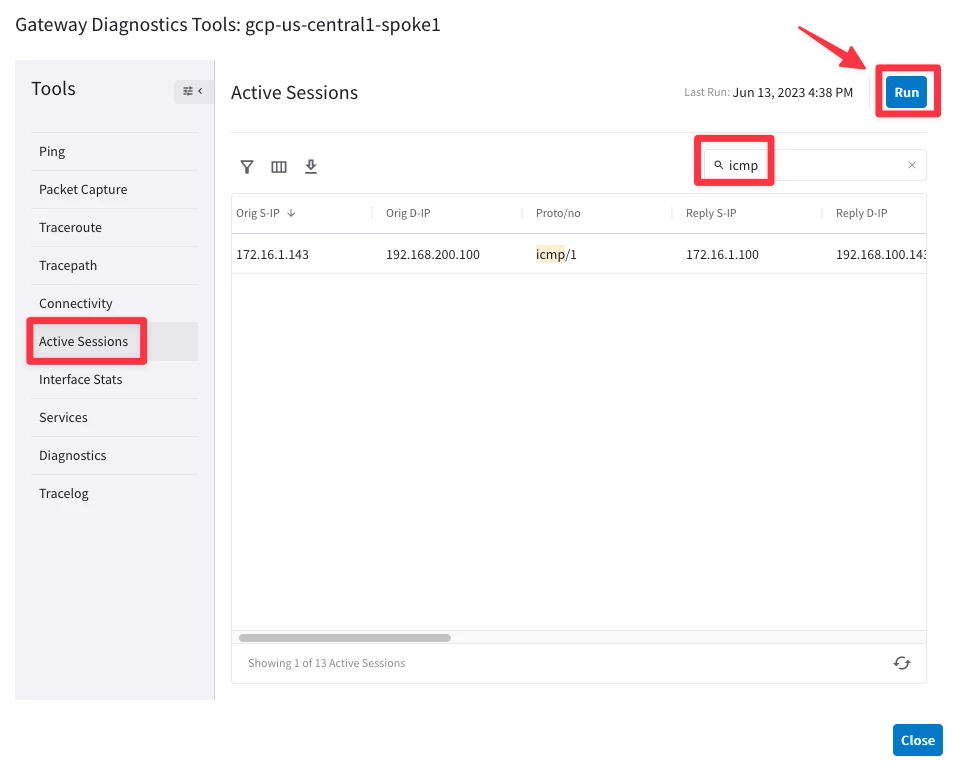Close the Gateway Diagnostics dialog
This screenshot has height=767, width=954.
[x=917, y=740]
